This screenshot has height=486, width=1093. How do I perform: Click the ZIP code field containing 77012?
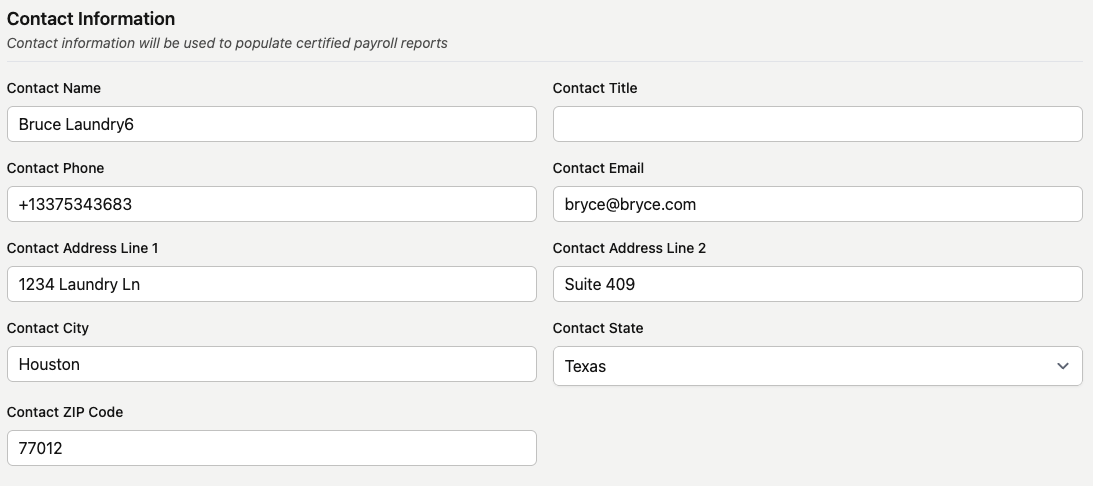pyautogui.click(x=271, y=448)
